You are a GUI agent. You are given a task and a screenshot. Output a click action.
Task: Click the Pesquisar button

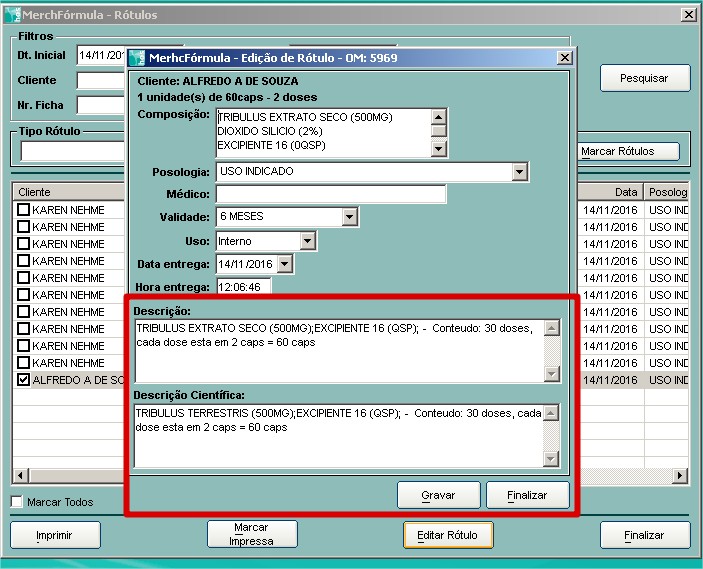coord(645,78)
